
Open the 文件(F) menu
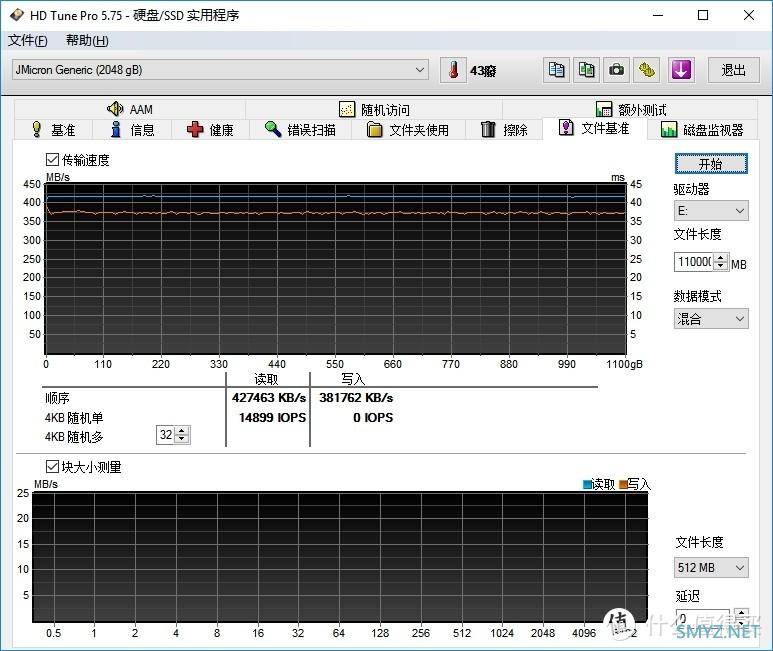(28, 40)
